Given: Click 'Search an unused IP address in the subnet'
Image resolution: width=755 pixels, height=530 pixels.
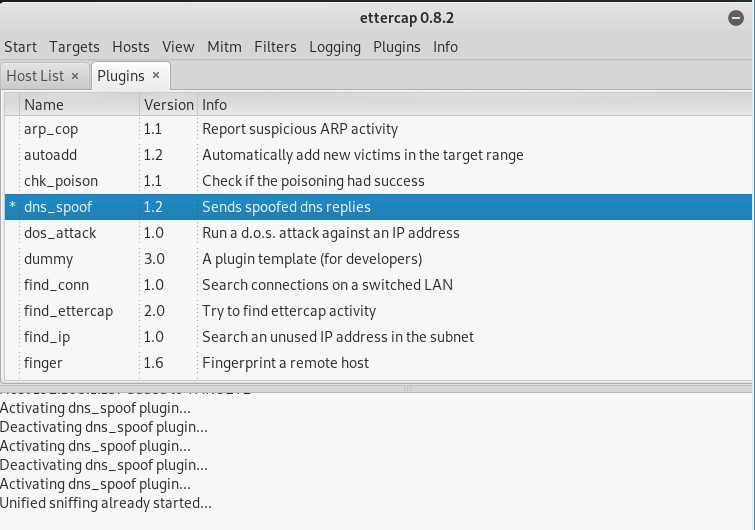Looking at the screenshot, I should tap(338, 337).
